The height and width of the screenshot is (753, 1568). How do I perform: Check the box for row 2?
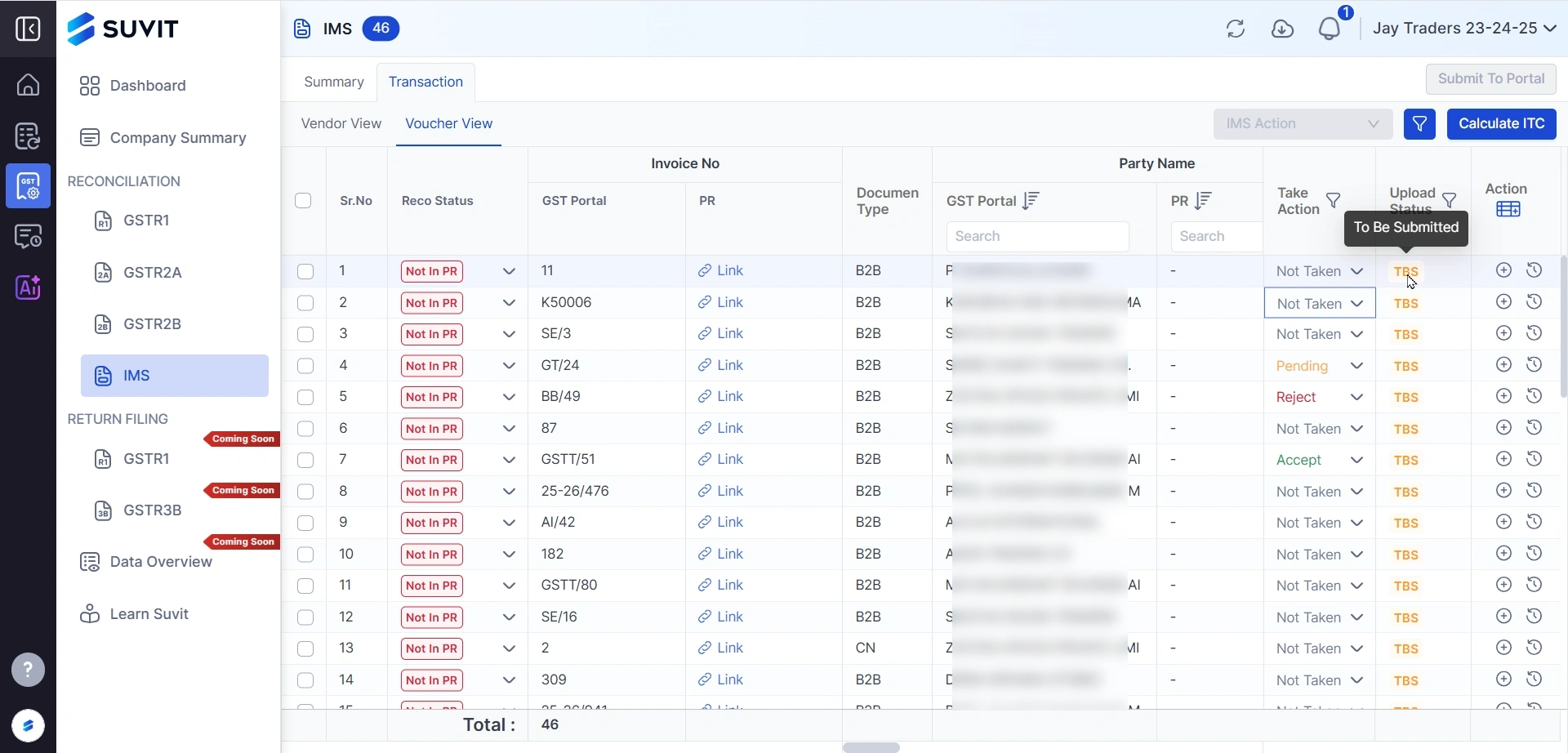[x=305, y=303]
